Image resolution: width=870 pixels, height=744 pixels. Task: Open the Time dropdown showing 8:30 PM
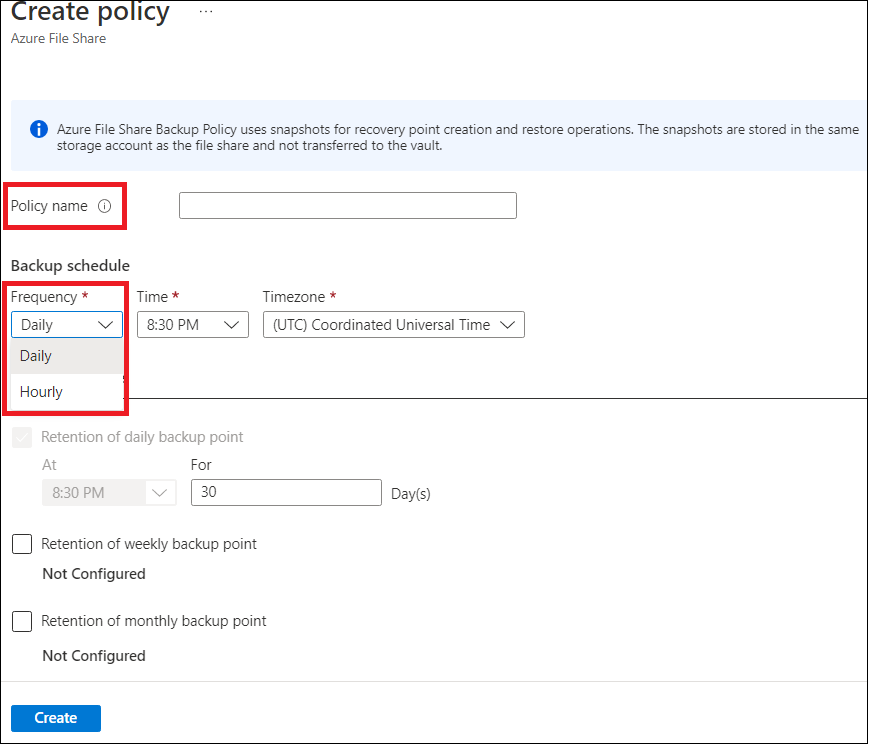tap(192, 324)
